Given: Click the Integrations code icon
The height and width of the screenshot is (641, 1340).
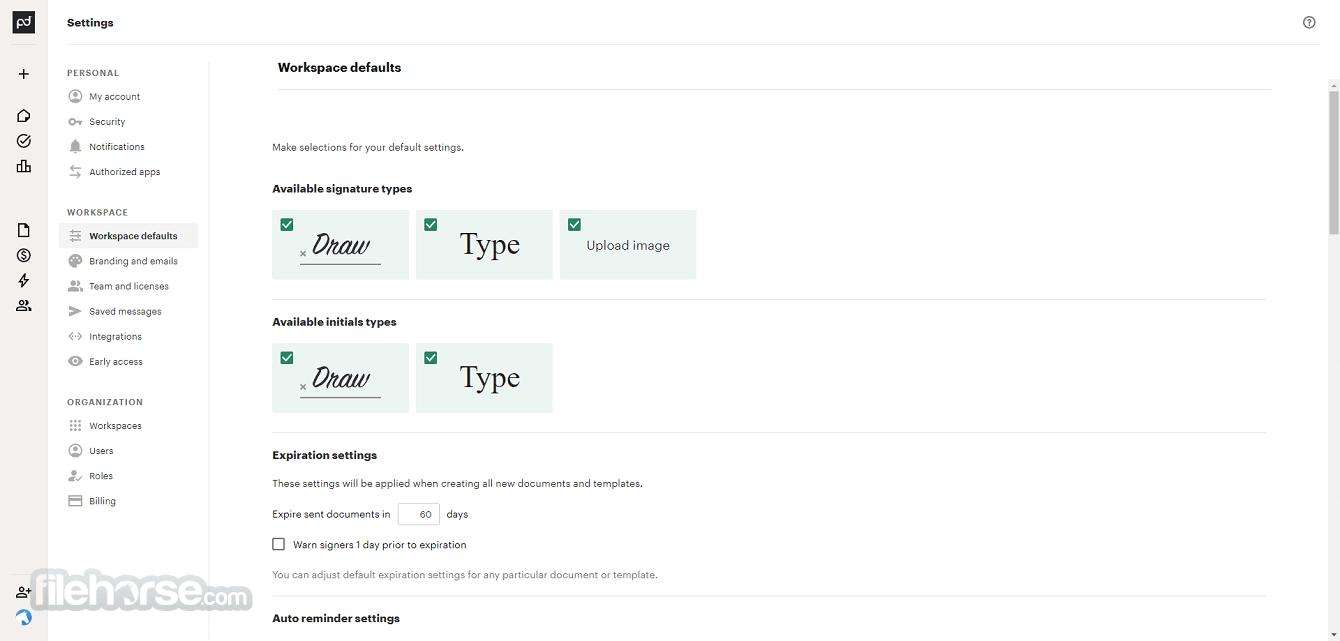Looking at the screenshot, I should click(x=75, y=336).
